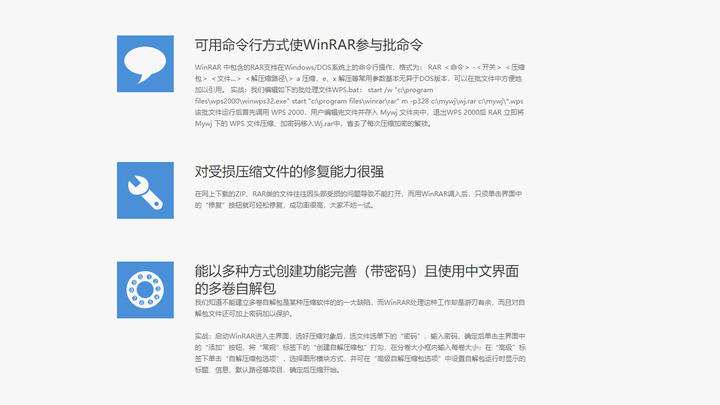Click paragraph starting 在网上下载的ZIP、RAR类
The width and height of the screenshot is (720, 405).
pyautogui.click(x=358, y=199)
